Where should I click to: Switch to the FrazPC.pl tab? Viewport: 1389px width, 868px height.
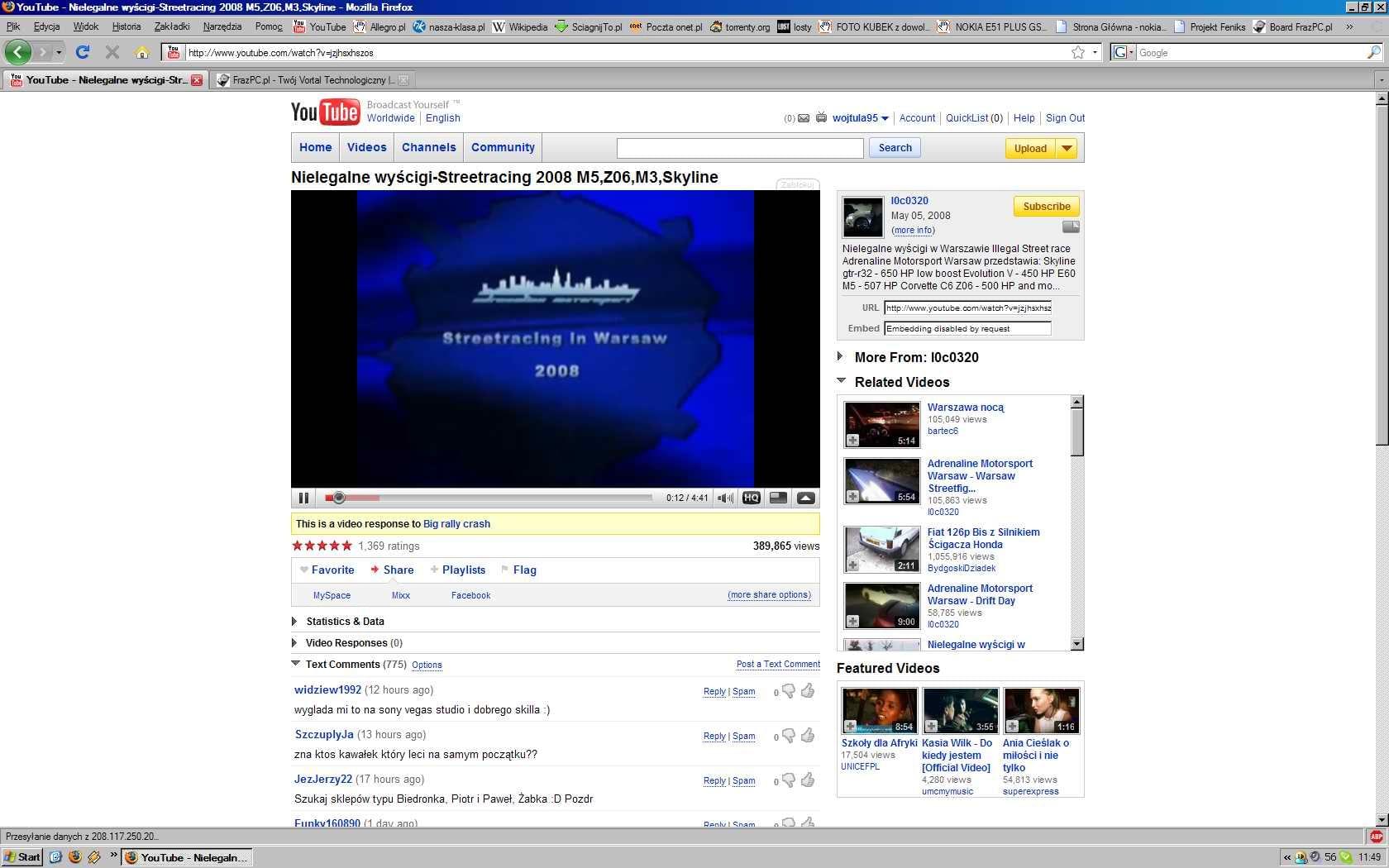click(312, 80)
